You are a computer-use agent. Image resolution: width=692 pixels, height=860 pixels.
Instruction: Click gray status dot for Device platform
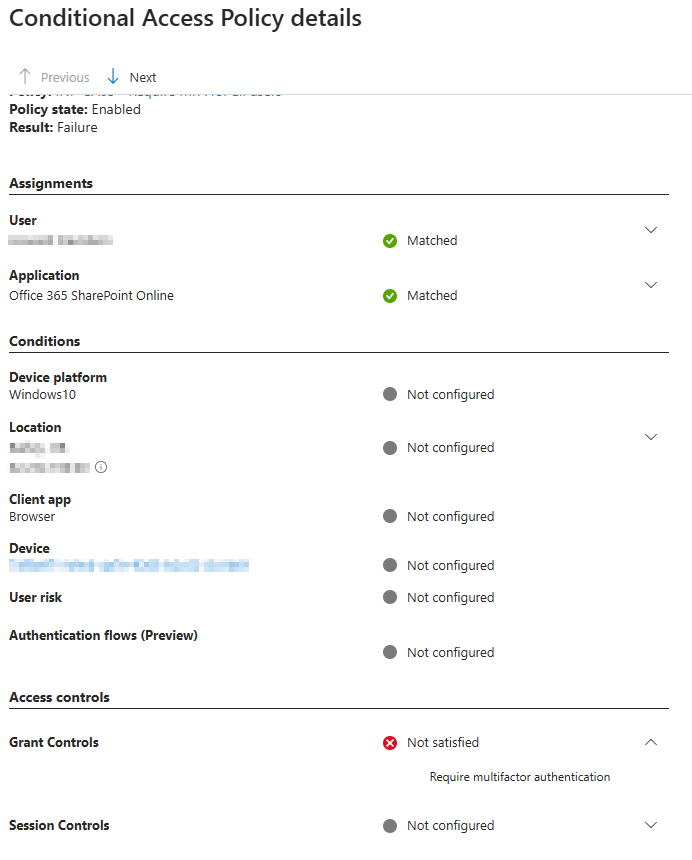(390, 394)
